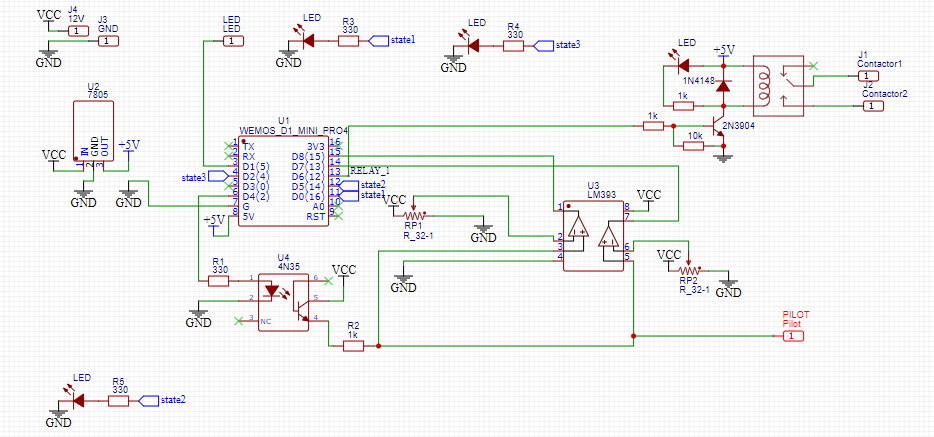Select the +5V symbol above the 1N4148
This screenshot has width=934, height=437.
click(x=723, y=52)
